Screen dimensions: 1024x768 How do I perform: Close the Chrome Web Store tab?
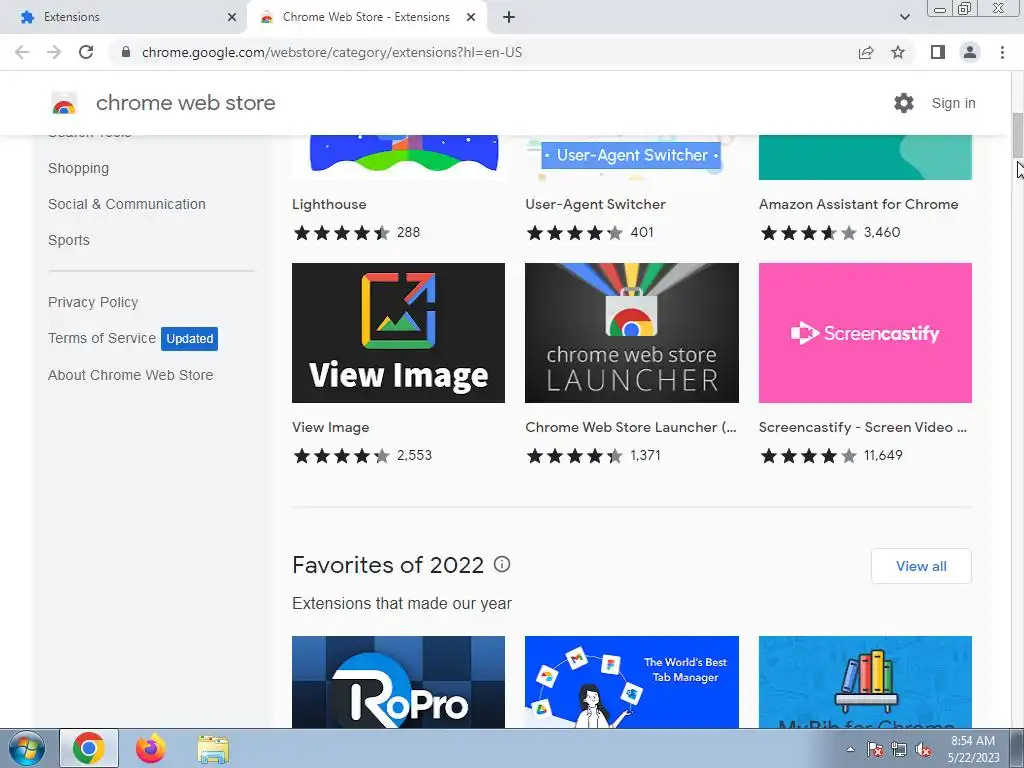pos(471,17)
